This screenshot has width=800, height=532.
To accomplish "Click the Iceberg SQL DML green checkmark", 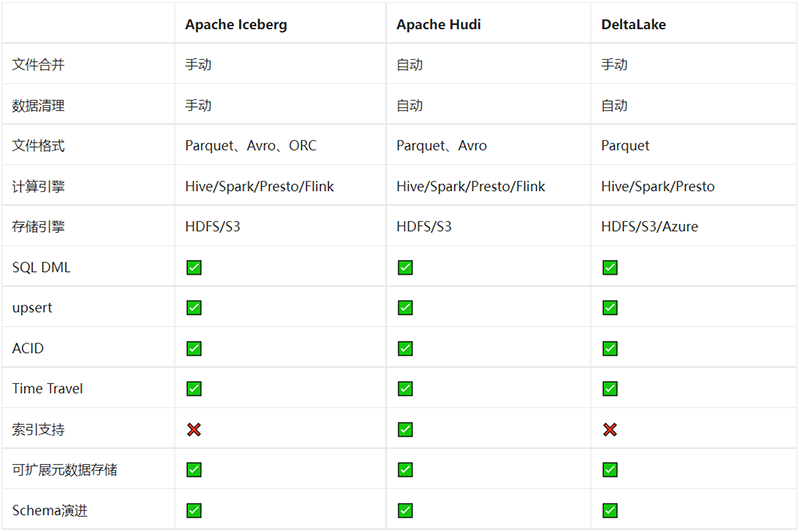I will click(x=194, y=267).
